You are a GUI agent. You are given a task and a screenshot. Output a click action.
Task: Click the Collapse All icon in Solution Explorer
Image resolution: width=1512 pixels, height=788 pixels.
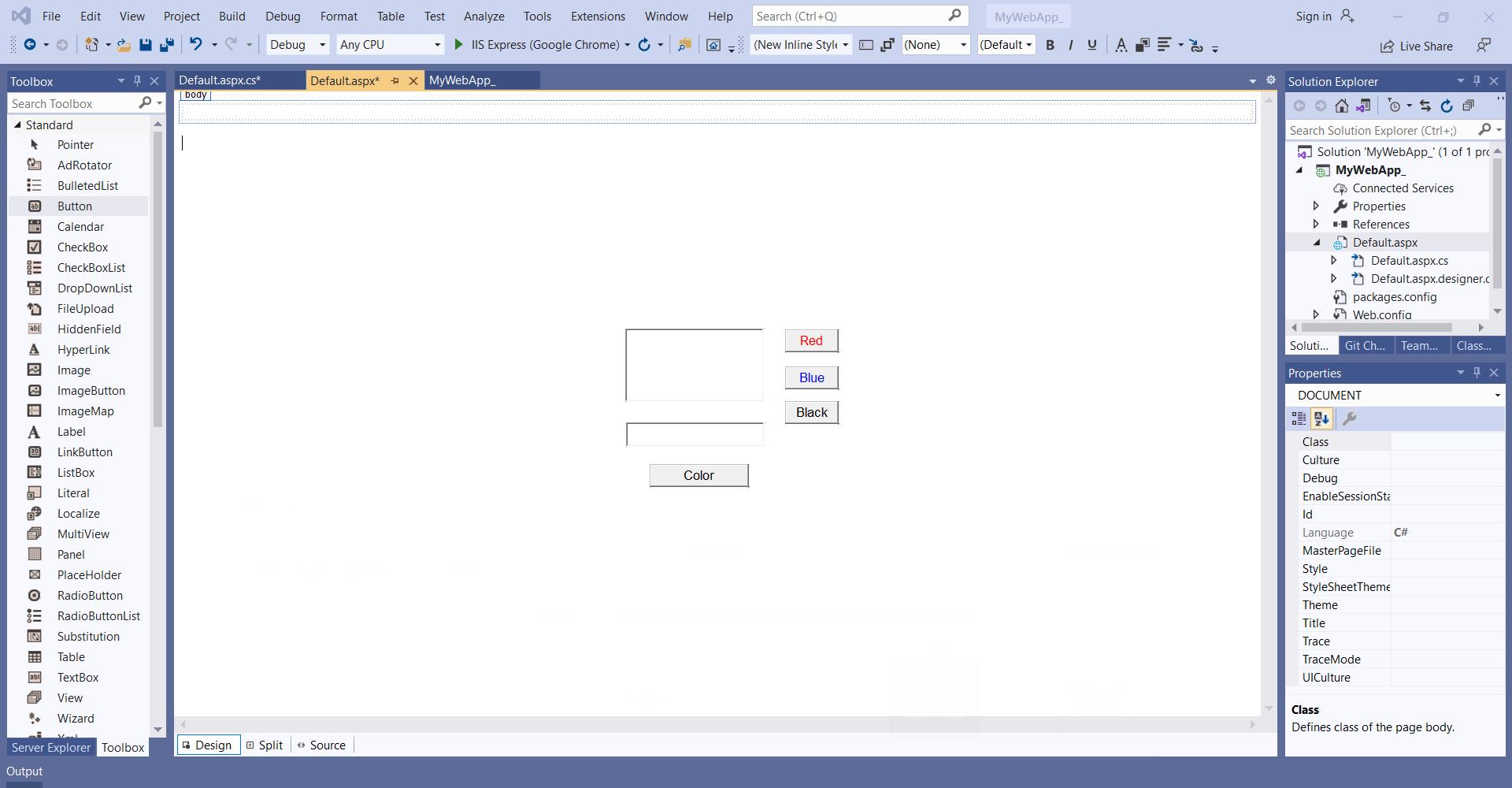coord(1468,106)
